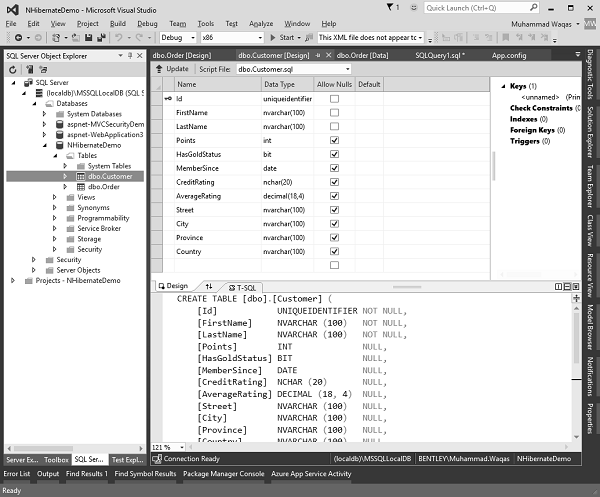Click the Open File toolbar icon
The width and height of the screenshot is (600, 497).
click(76, 37)
